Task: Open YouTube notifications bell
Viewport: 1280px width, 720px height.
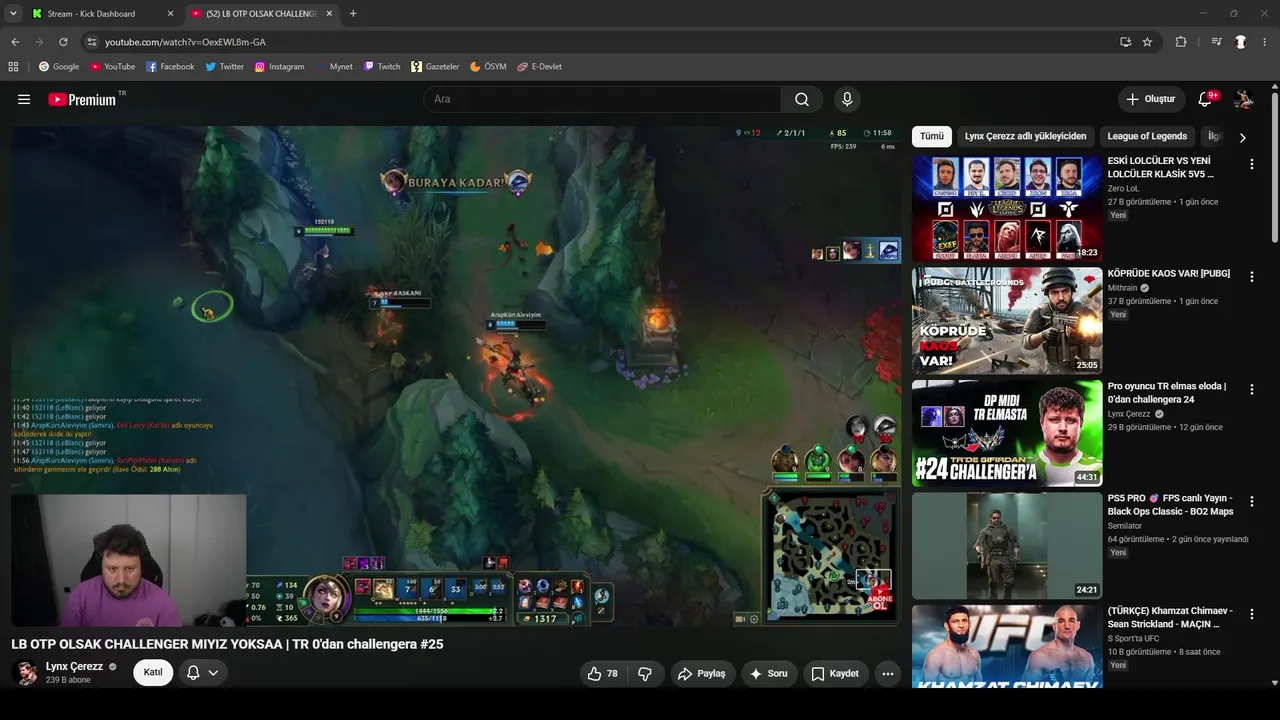Action: (1206, 99)
